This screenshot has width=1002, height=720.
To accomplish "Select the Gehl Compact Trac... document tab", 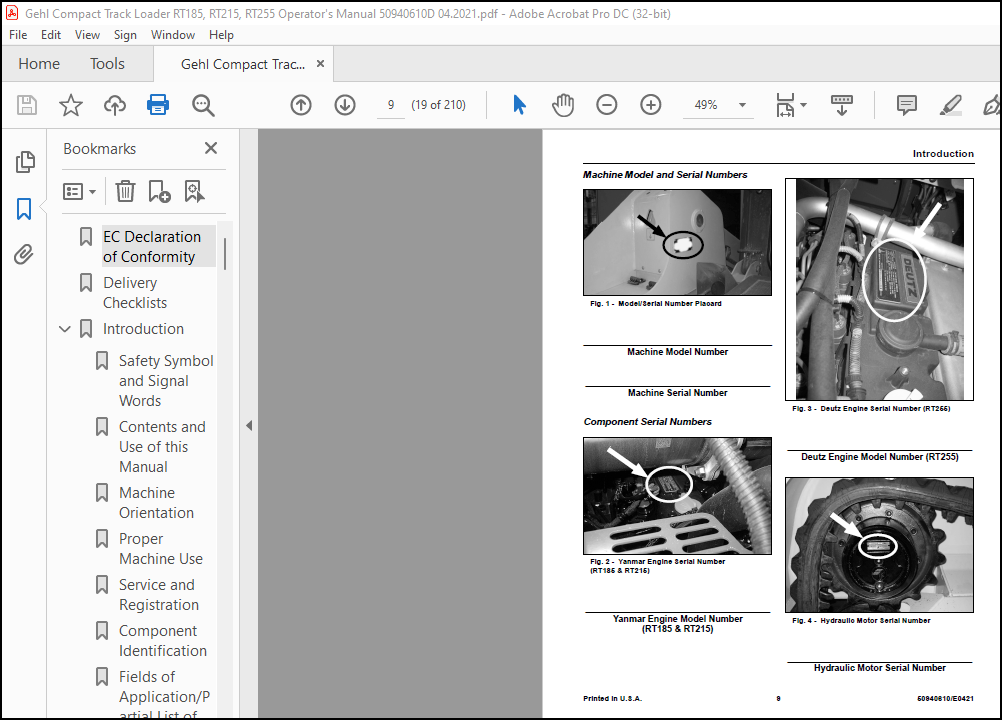I will pos(243,64).
